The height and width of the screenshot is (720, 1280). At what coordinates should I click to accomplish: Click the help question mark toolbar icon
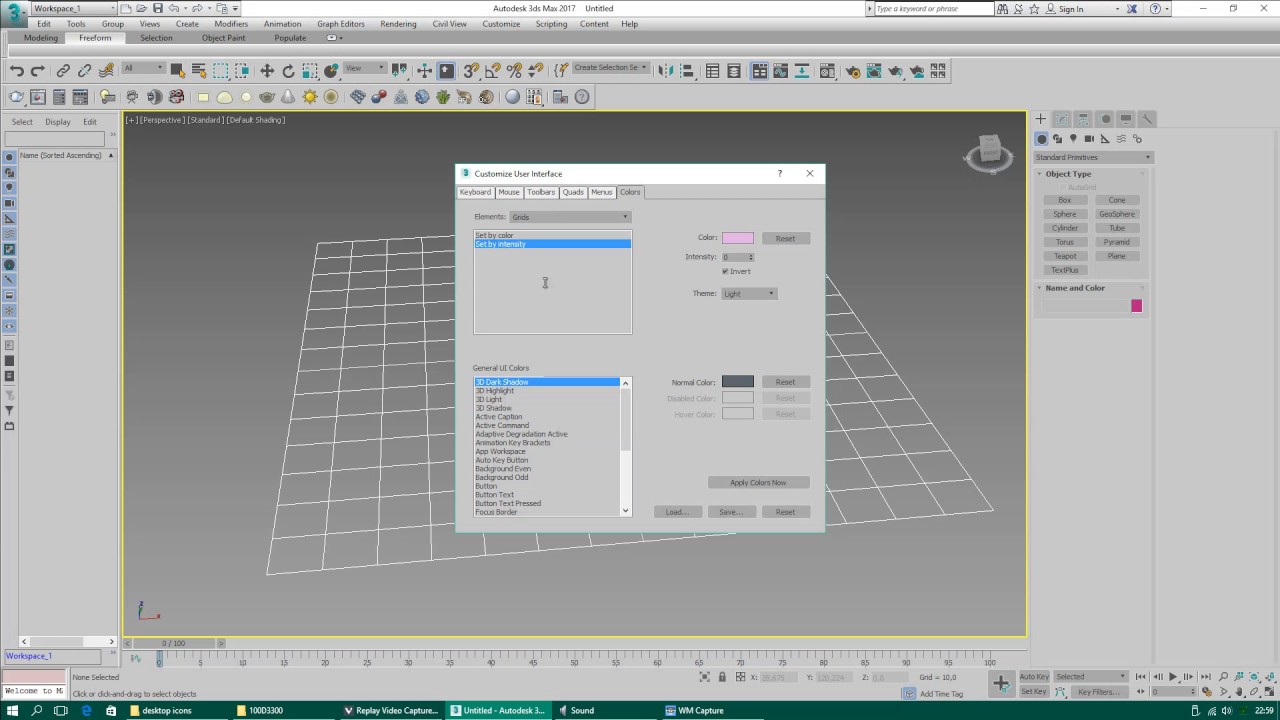coord(582,97)
